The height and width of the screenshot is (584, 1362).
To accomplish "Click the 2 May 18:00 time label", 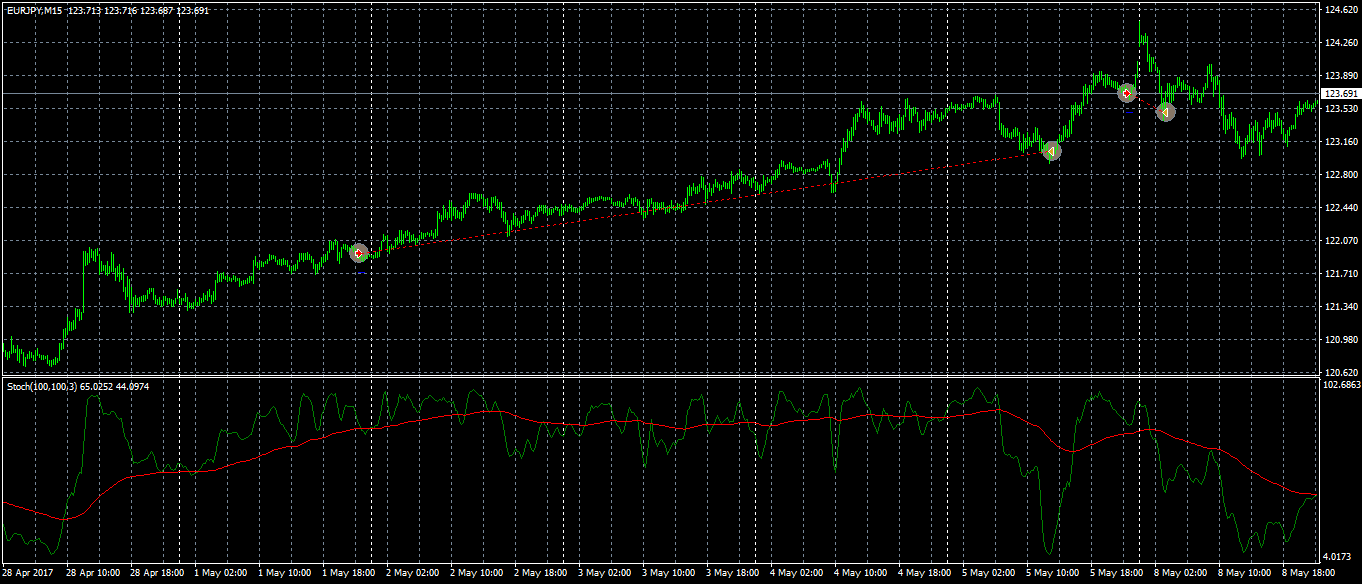I will coord(541,574).
